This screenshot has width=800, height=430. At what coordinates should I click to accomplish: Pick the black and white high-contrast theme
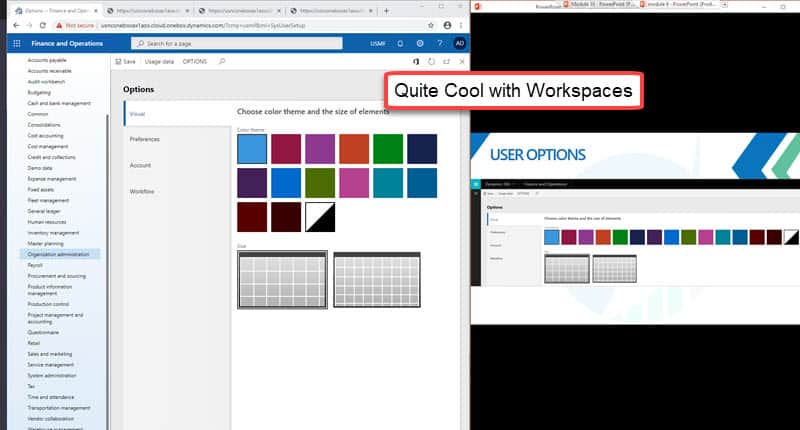coord(320,217)
